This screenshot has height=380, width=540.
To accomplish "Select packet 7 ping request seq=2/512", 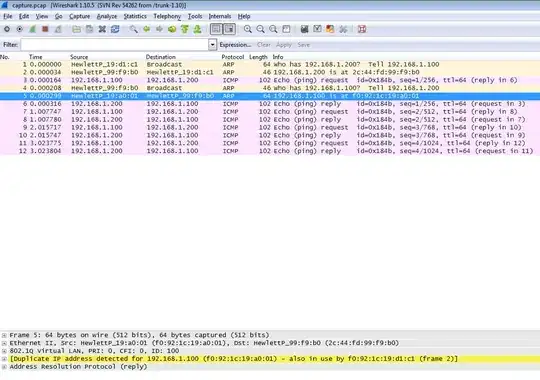I will (x=270, y=112).
